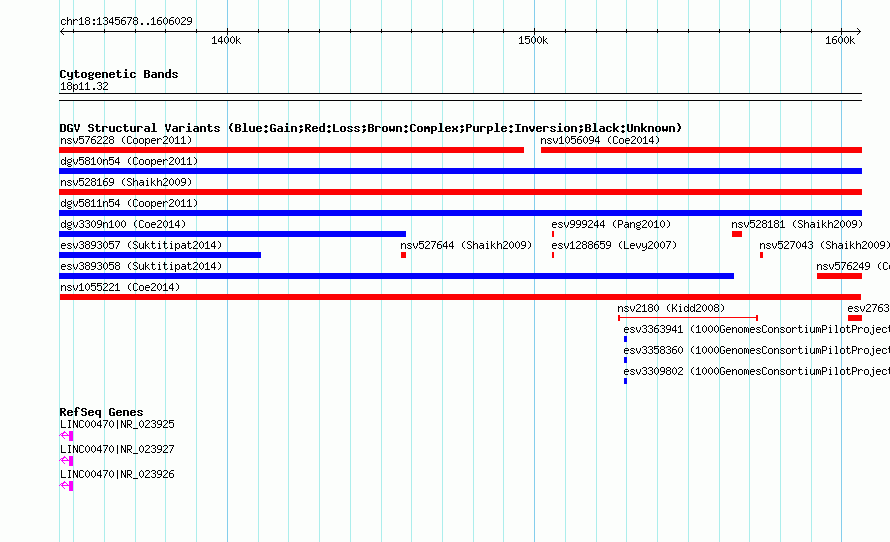The height and width of the screenshot is (542, 890).
Task: Click the LINC00470|NR_023927 gene arrow glyph
Action: pos(66,461)
